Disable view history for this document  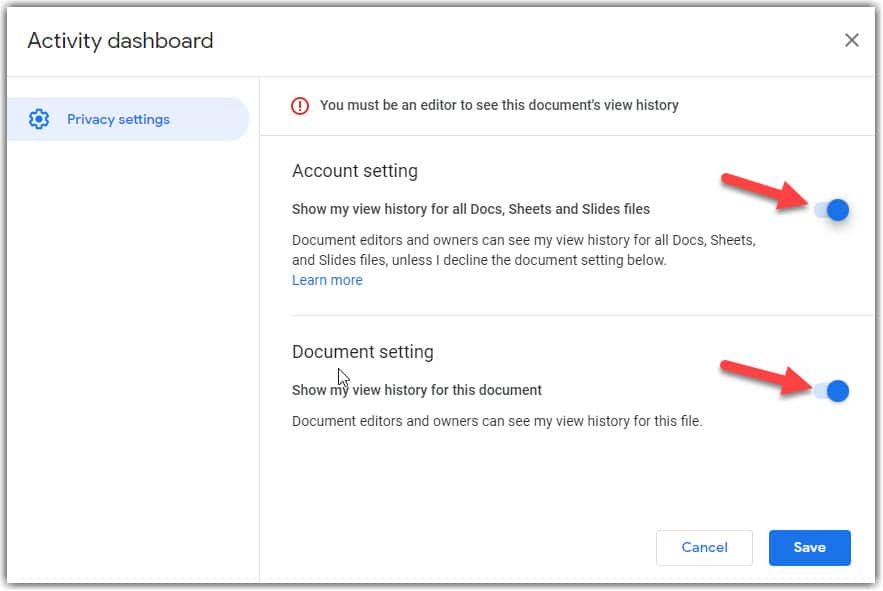click(832, 391)
